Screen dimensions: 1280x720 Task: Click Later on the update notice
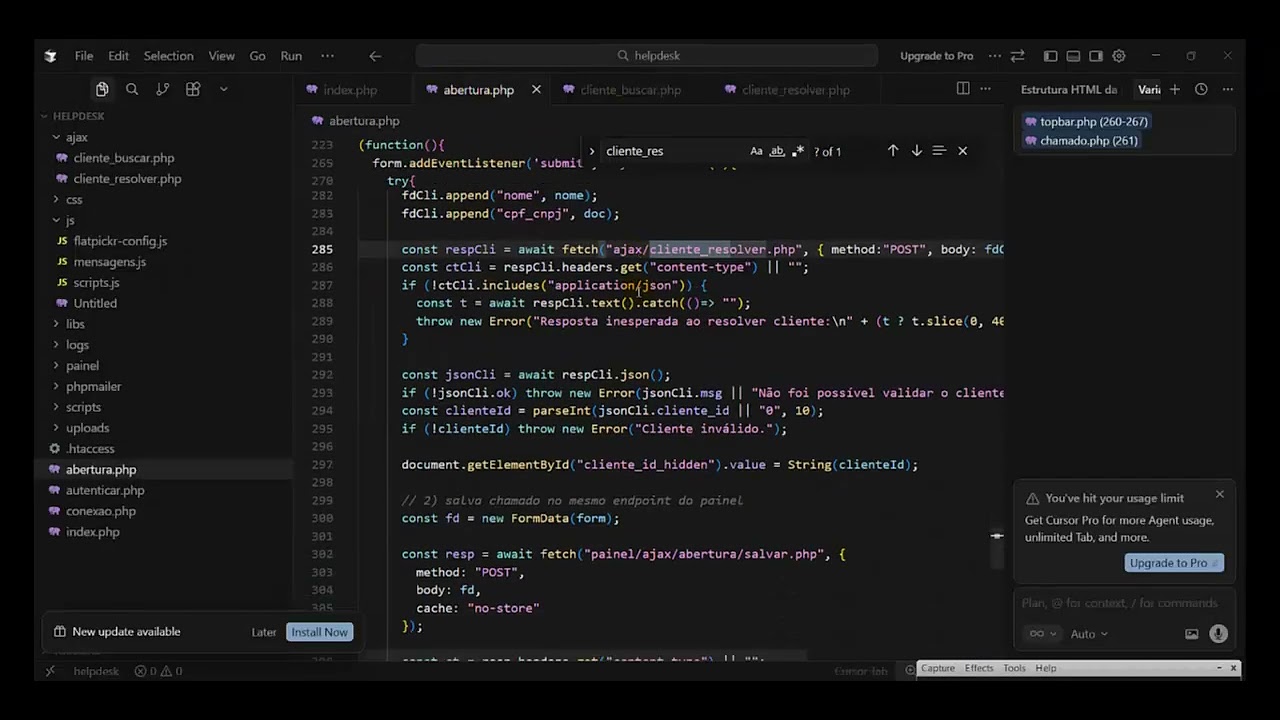[x=264, y=632]
